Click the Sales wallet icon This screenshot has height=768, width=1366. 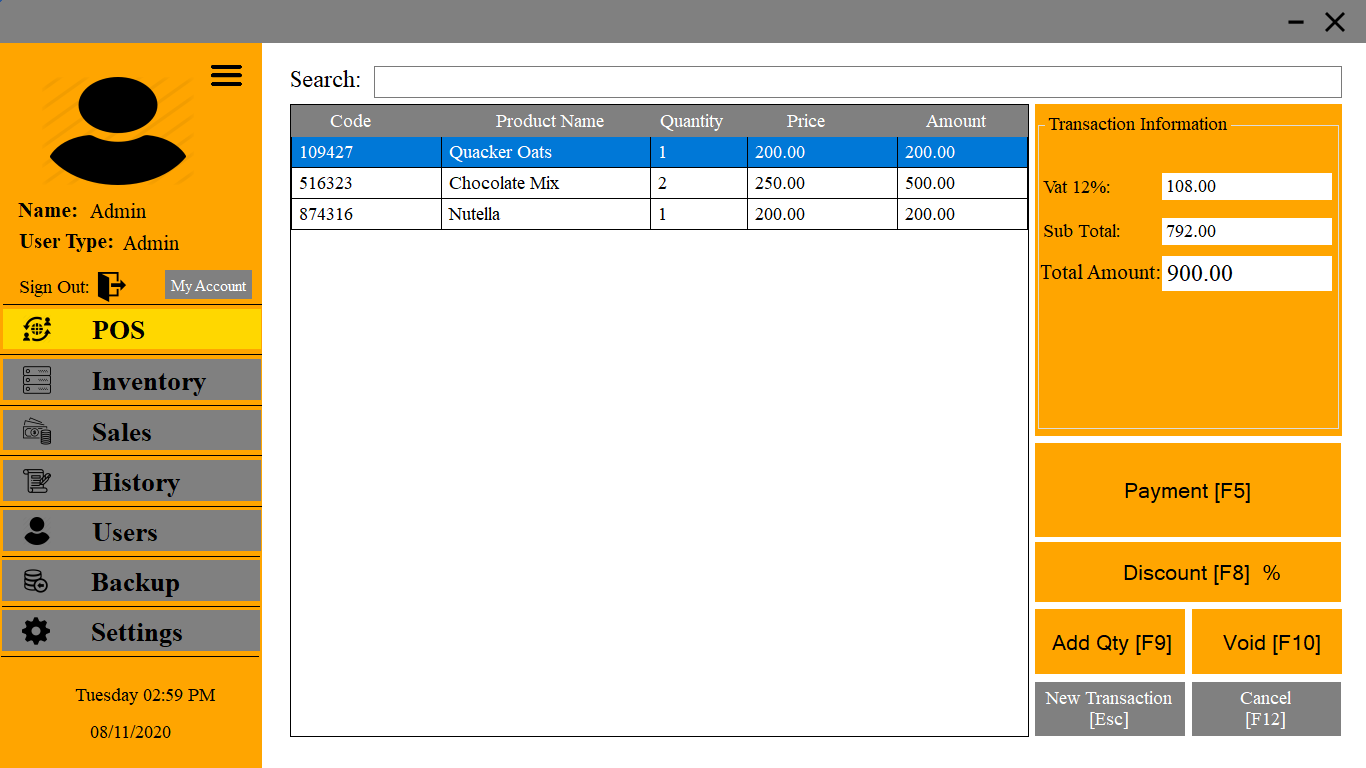pos(38,431)
